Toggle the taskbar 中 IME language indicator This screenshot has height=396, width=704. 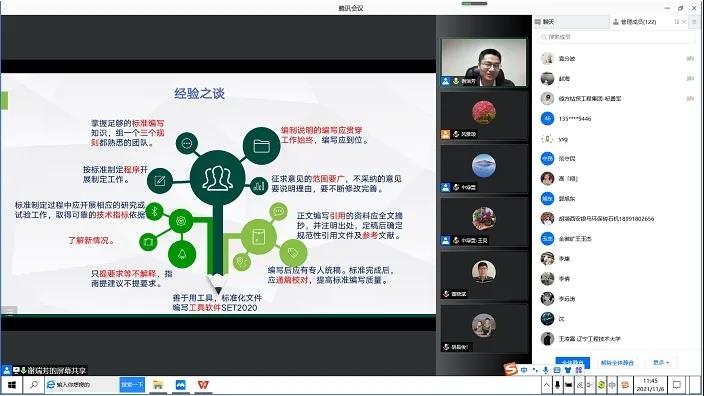point(612,385)
